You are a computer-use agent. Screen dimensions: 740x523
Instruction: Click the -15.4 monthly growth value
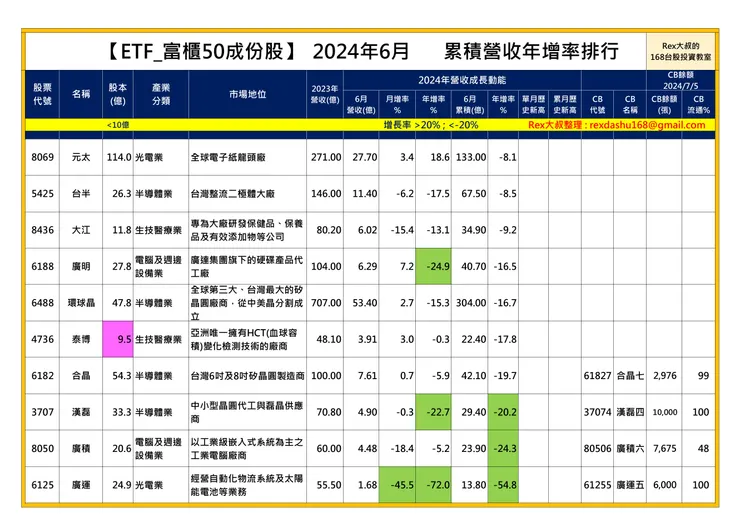pos(402,230)
